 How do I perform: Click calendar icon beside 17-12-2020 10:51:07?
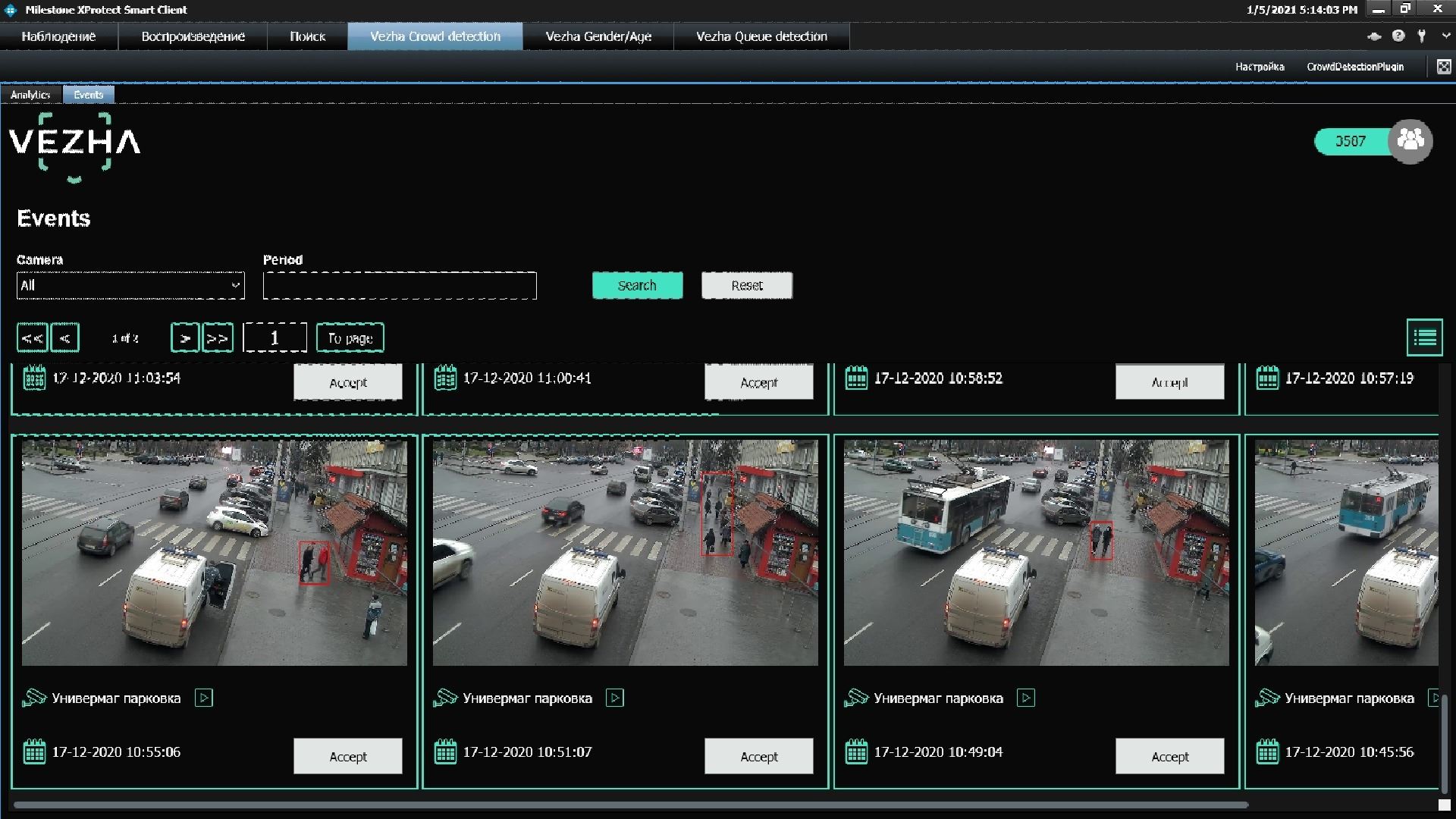click(445, 752)
